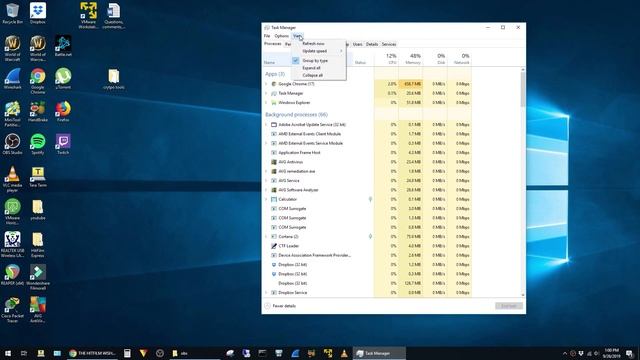Switch to the Services tab
This screenshot has width=640, height=360.
click(x=389, y=44)
